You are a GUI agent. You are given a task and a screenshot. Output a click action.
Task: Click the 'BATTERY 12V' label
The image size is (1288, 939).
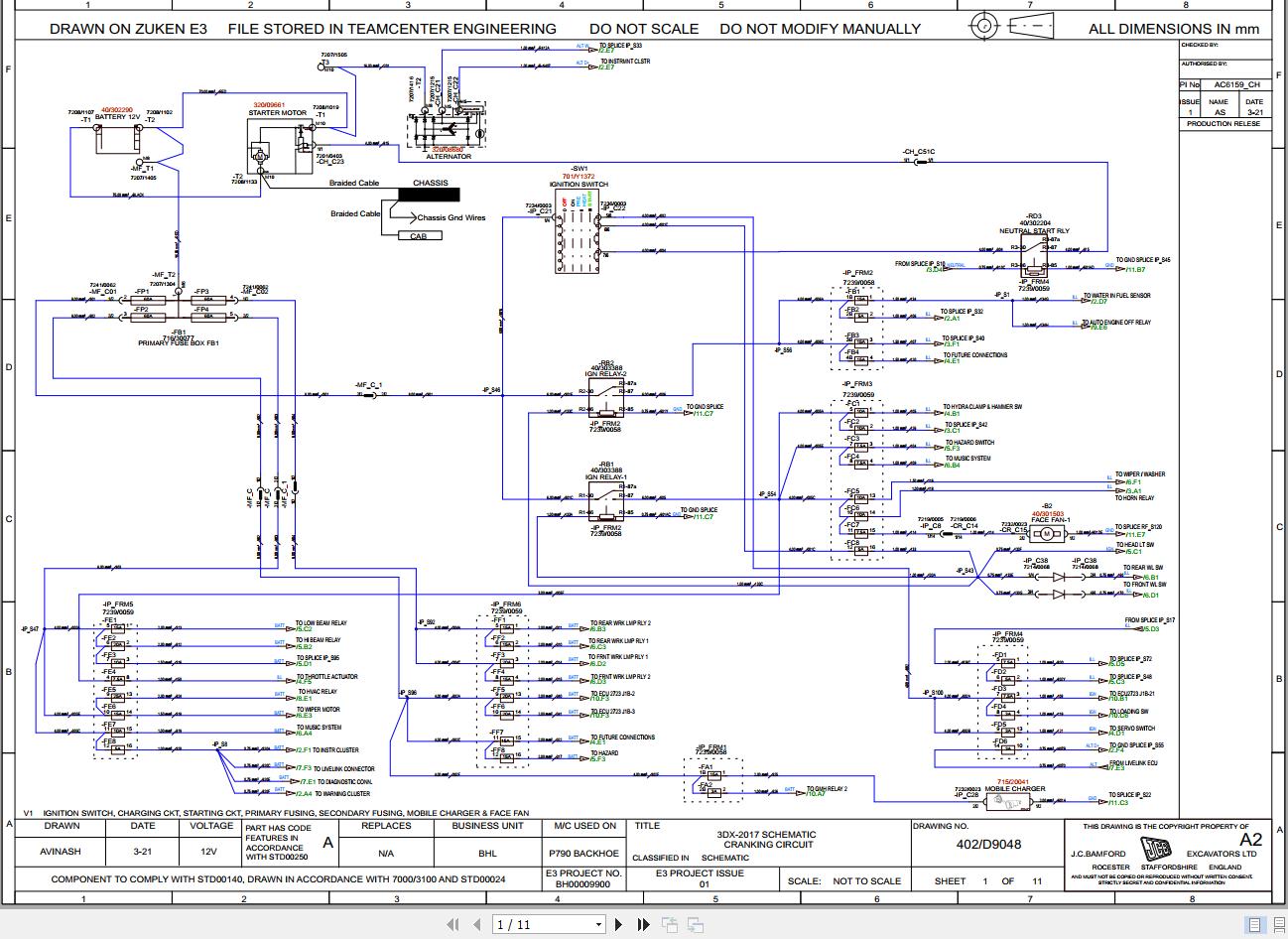coord(118,117)
